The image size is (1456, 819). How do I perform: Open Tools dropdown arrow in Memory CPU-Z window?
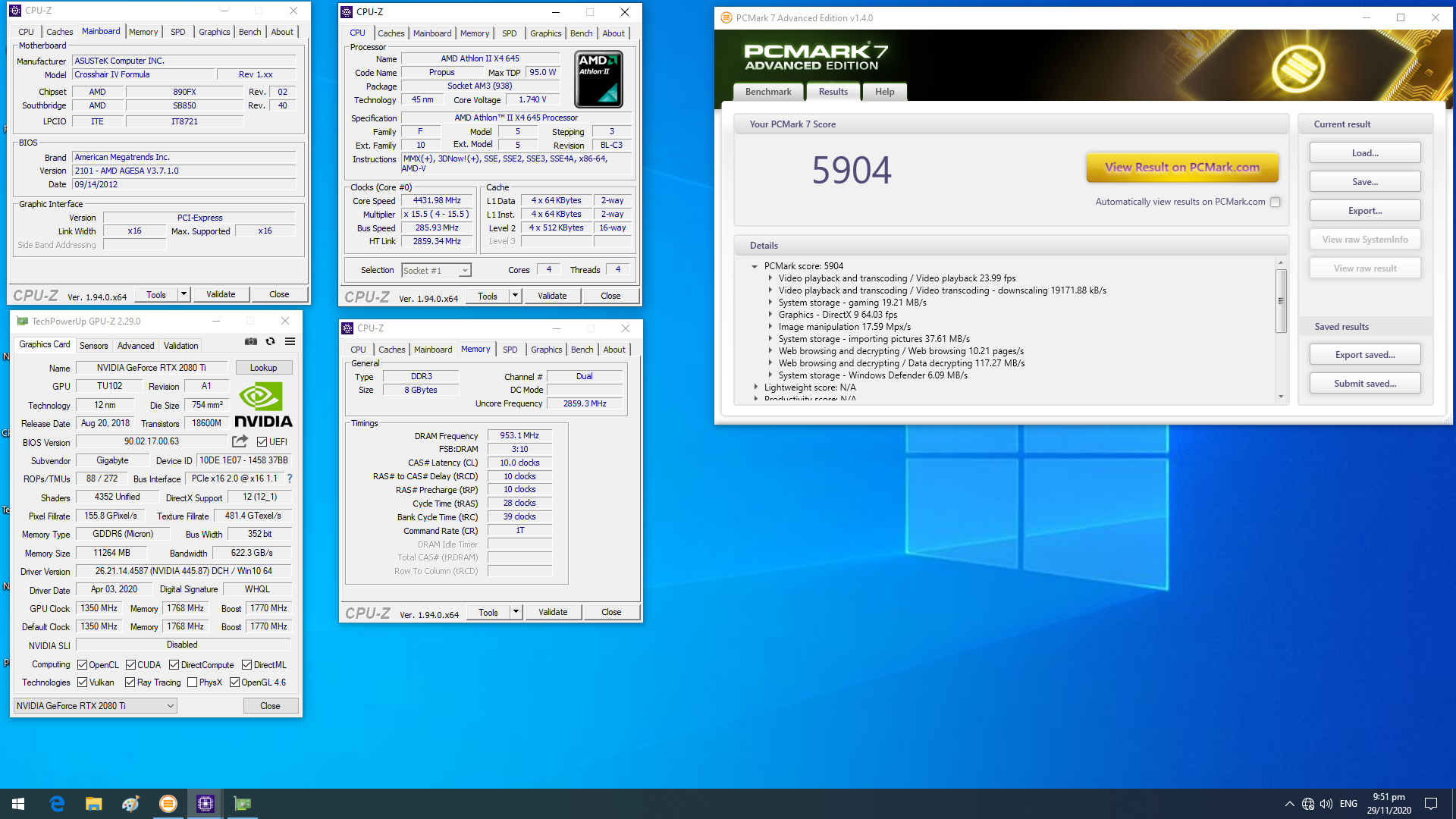516,612
